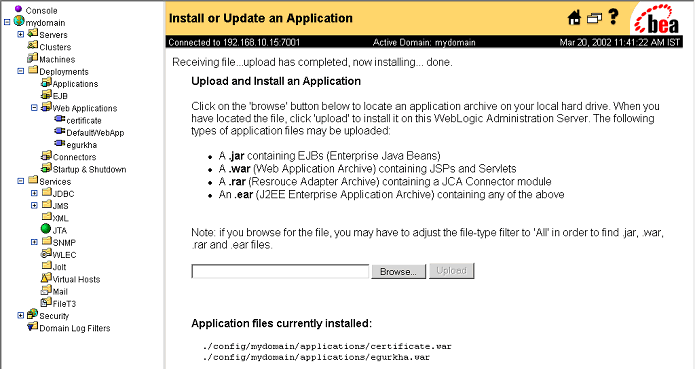Click the egurkha.war installed file path
This screenshot has width=695, height=369.
tap(316, 357)
